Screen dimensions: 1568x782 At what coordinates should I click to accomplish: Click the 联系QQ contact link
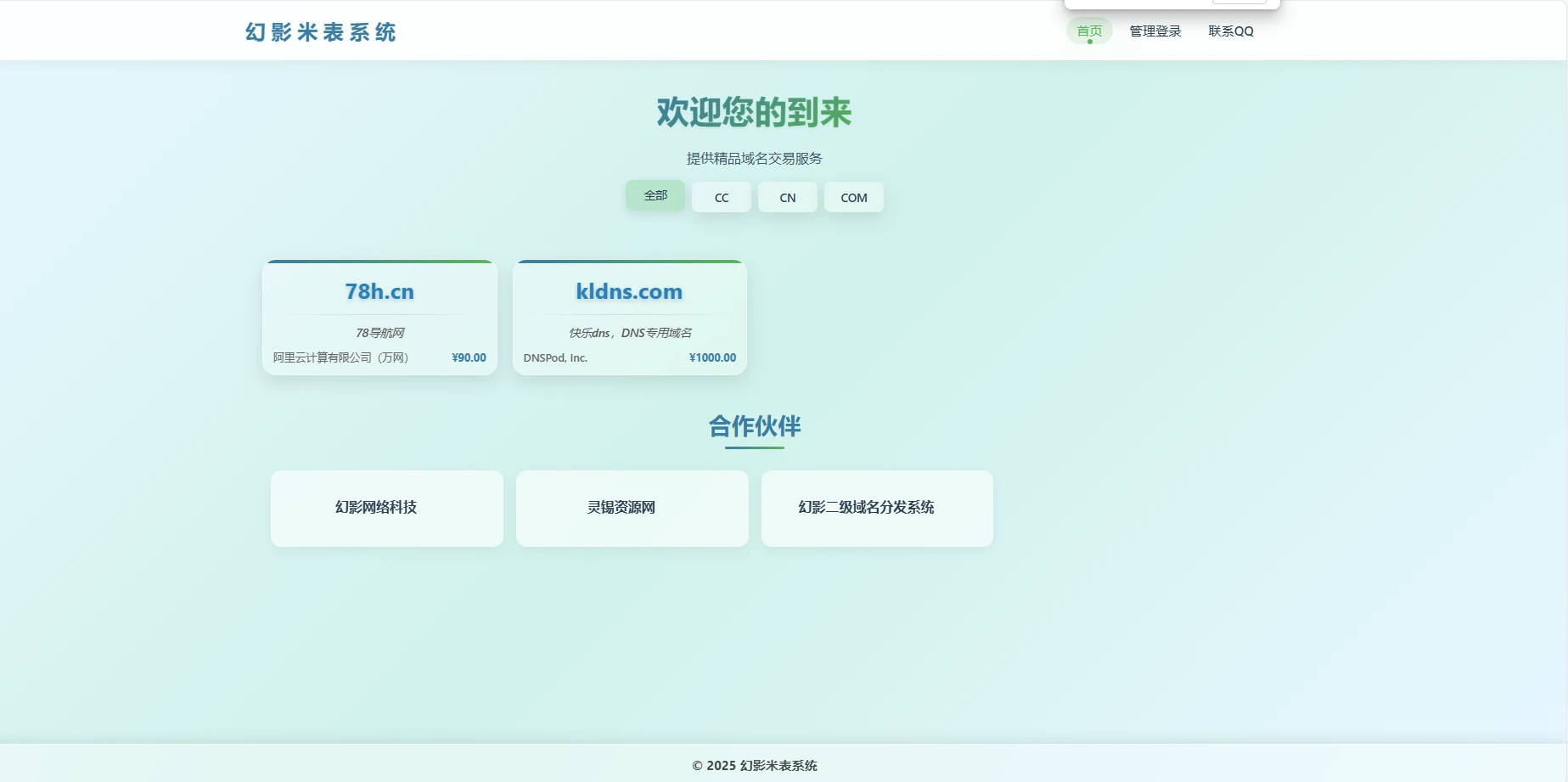click(1230, 31)
